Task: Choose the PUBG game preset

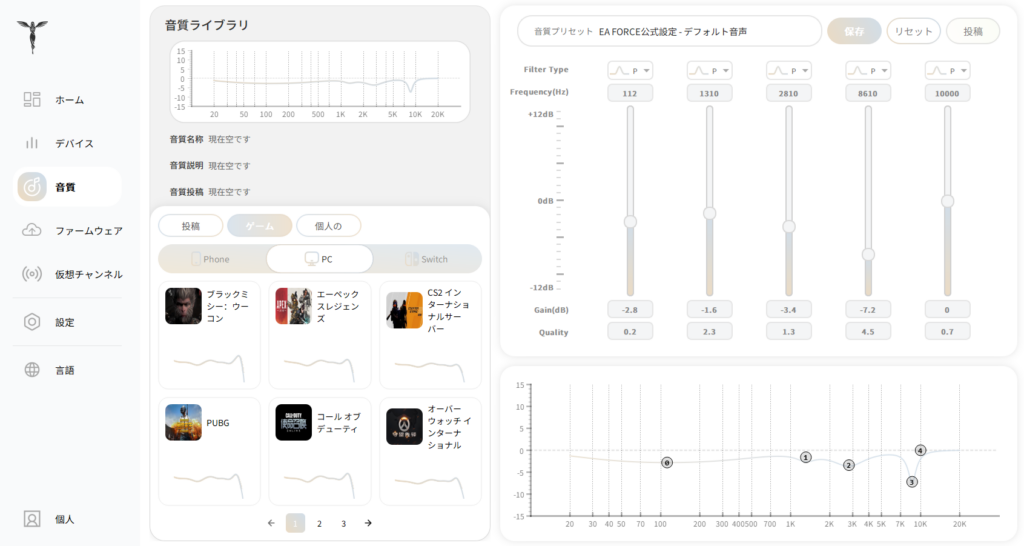Action: pos(210,451)
